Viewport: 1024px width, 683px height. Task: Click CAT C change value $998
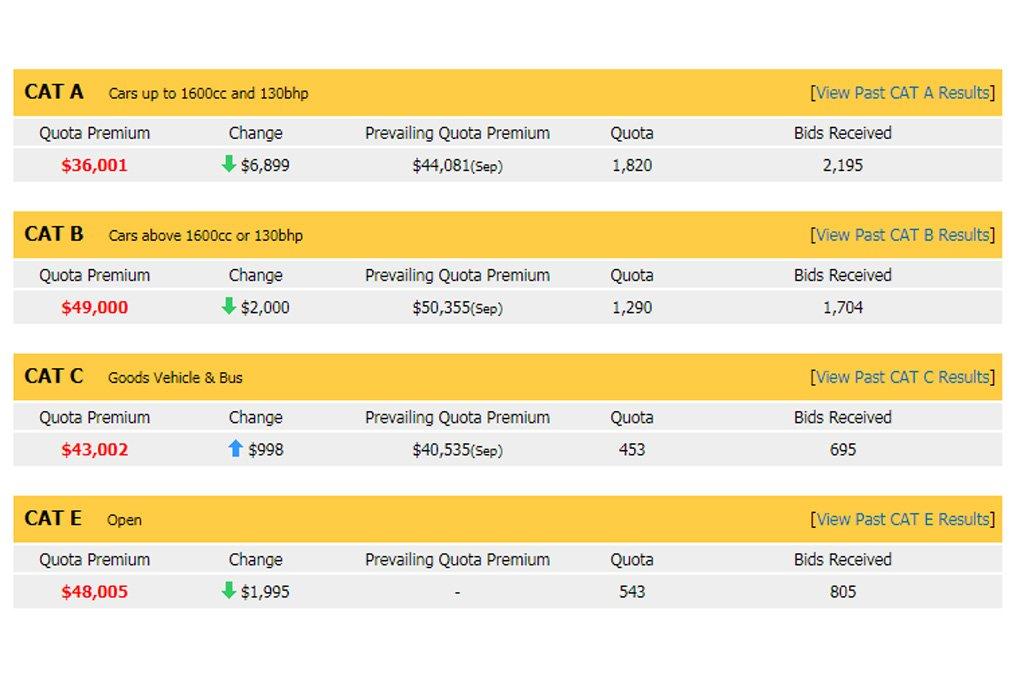click(x=266, y=450)
